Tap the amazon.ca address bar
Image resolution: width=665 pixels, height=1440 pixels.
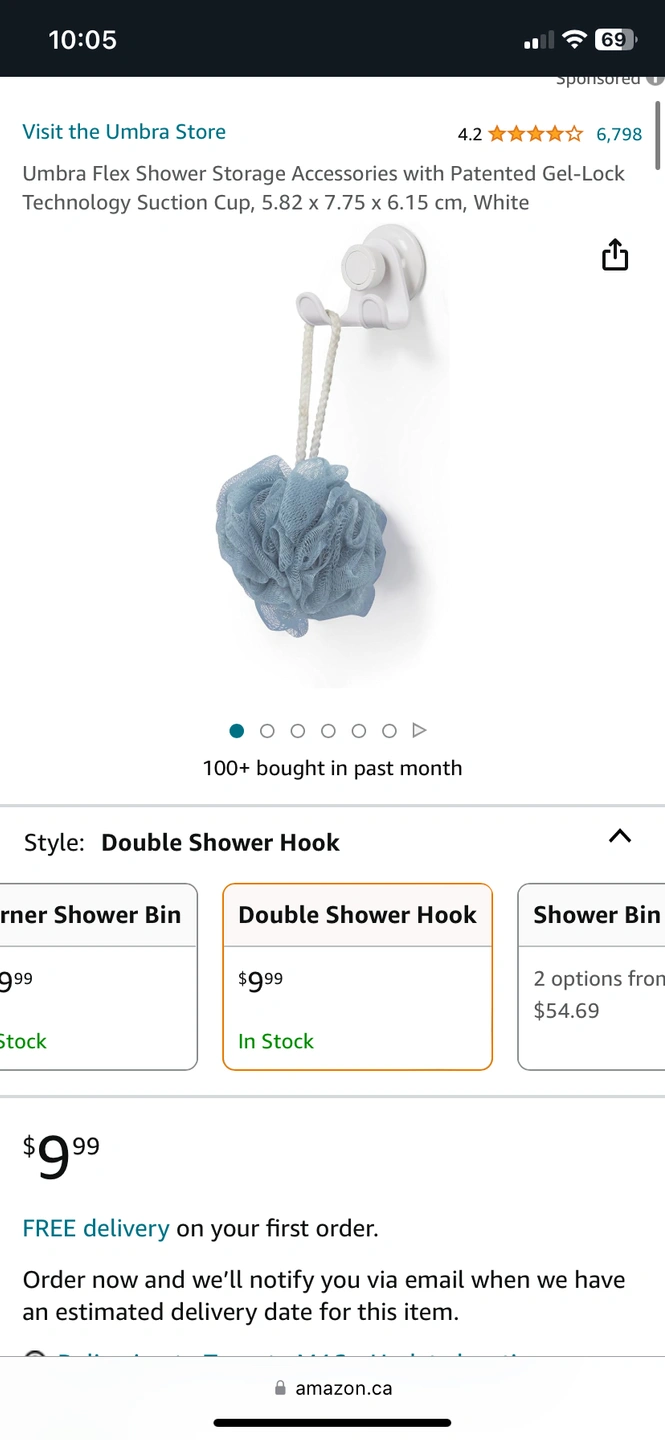[x=332, y=1389]
